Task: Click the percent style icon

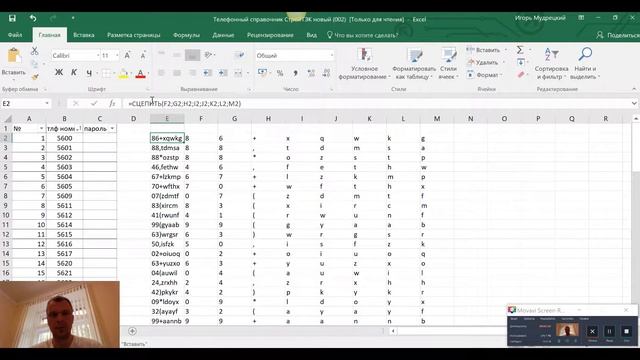Action: (x=280, y=73)
